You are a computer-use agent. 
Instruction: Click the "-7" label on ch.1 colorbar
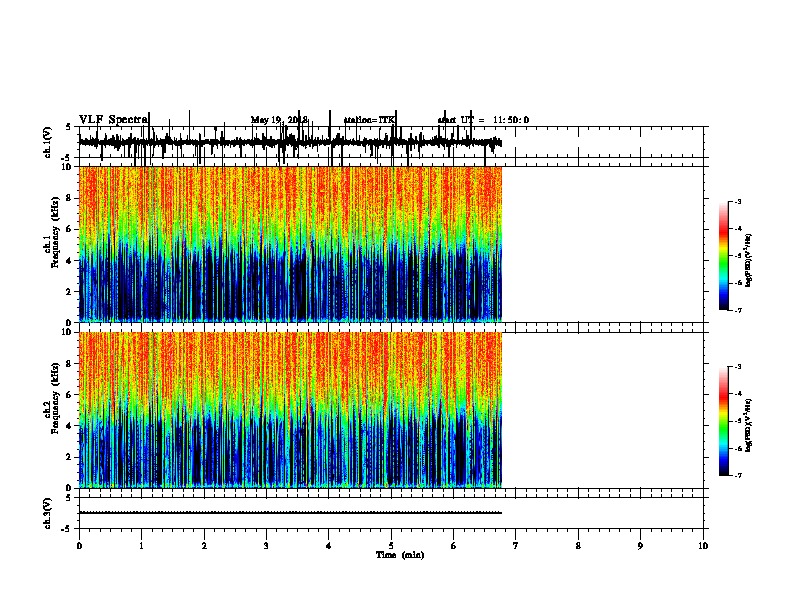pyautogui.click(x=738, y=310)
